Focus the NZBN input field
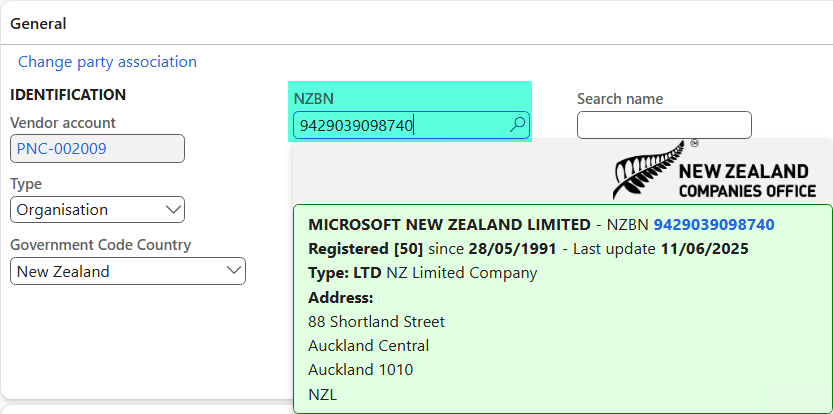Viewport: 833px width, 414px height. 411,125
